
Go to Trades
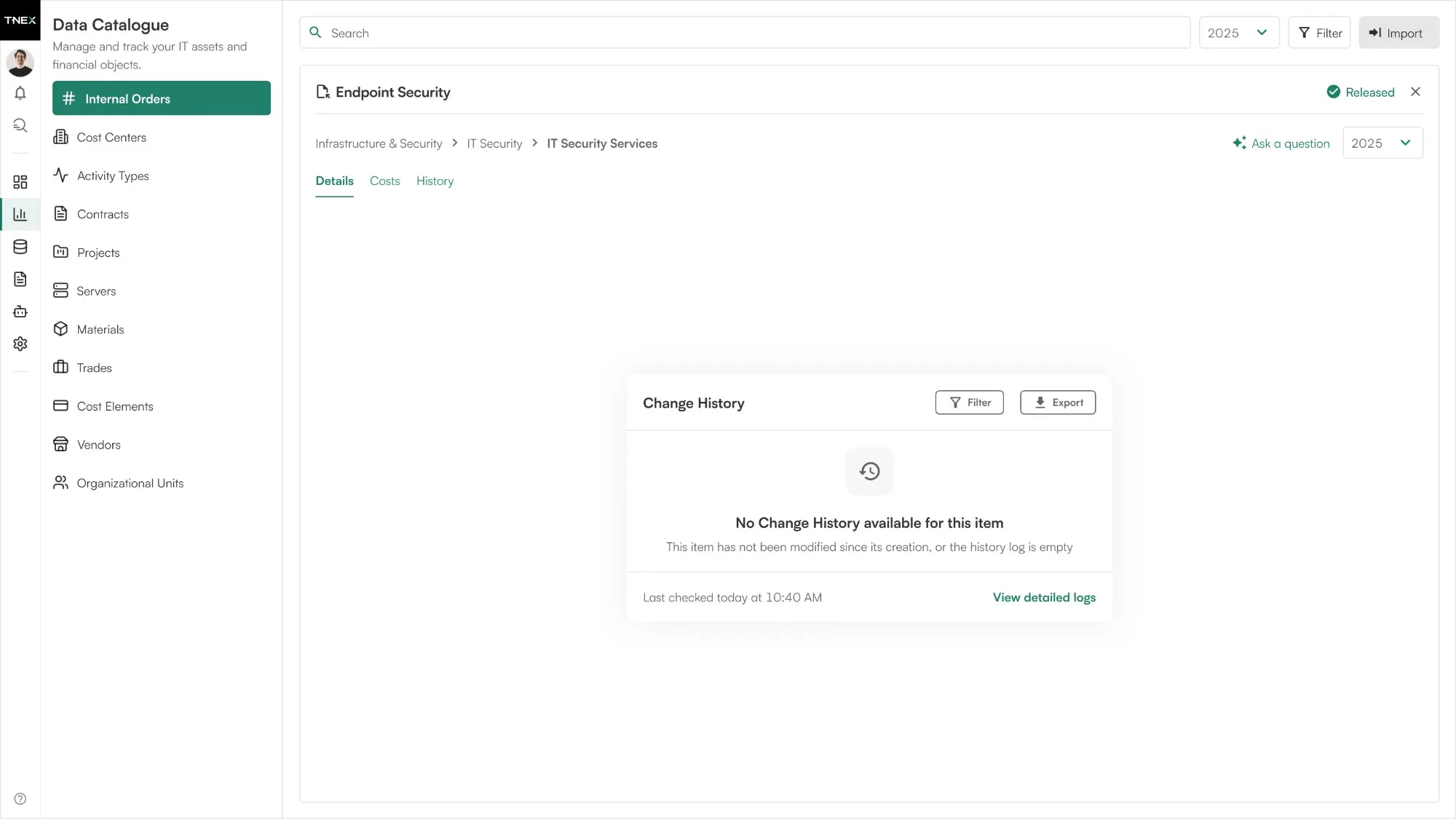162,368
